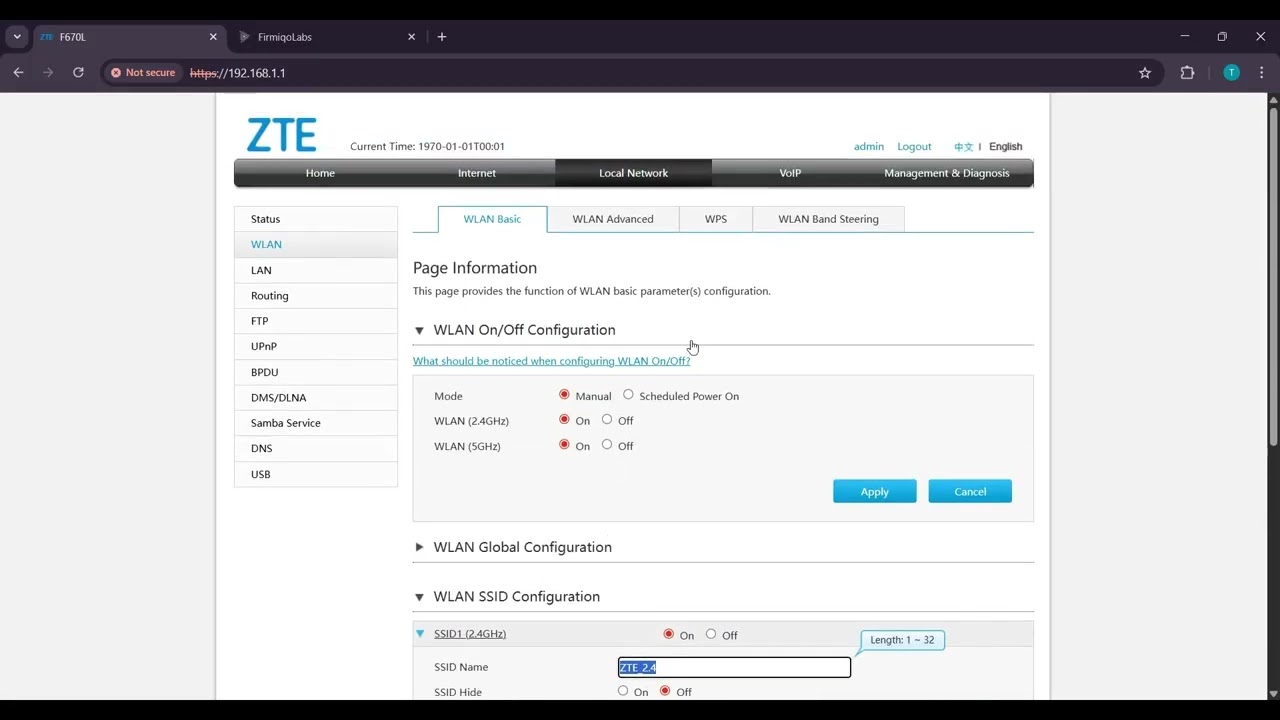This screenshot has width=1280, height=720.
Task: Click the ZTE logo
Action: 281,135
